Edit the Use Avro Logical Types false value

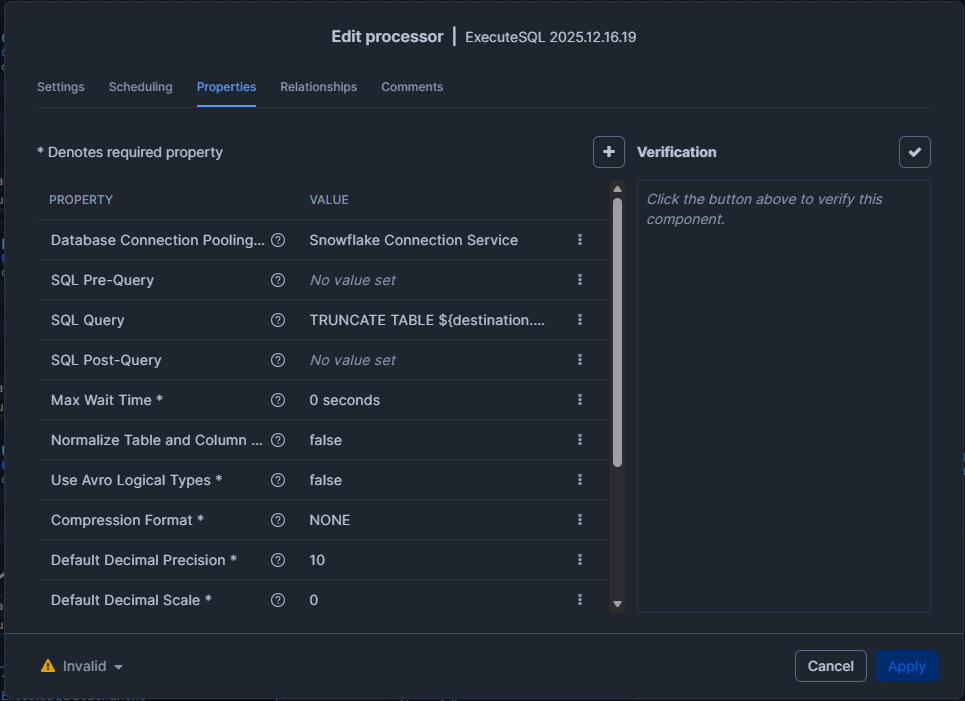[x=326, y=480]
